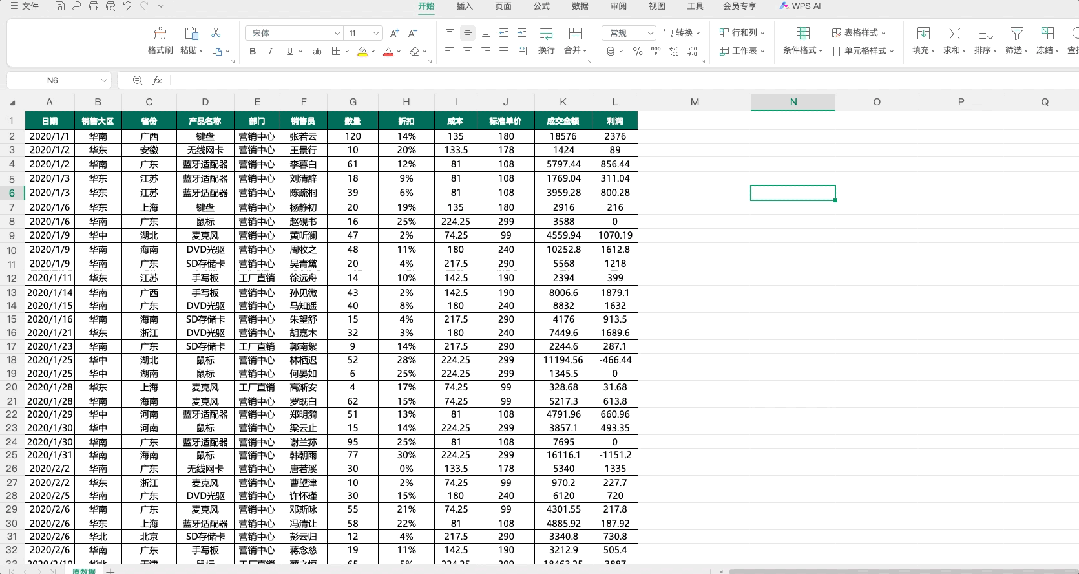This screenshot has height=574, width=1079.
Task: Click the Fill (填充) icon
Action: (x=923, y=33)
